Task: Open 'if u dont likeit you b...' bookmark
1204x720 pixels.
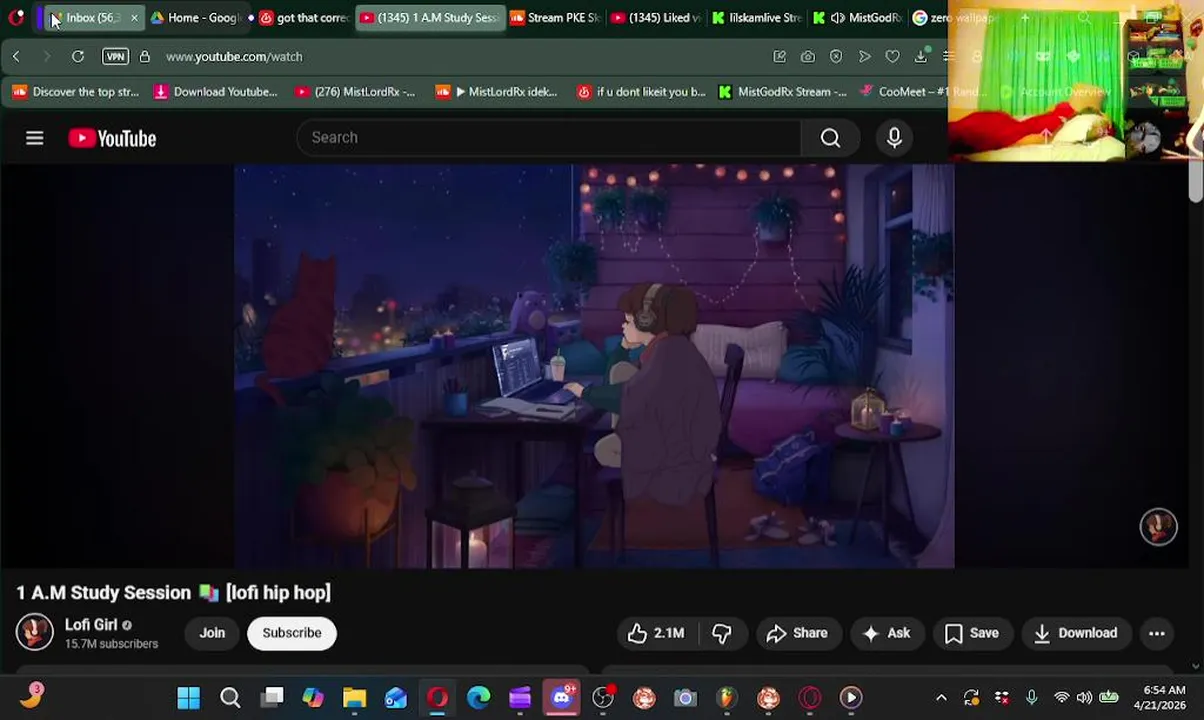Action: point(641,92)
